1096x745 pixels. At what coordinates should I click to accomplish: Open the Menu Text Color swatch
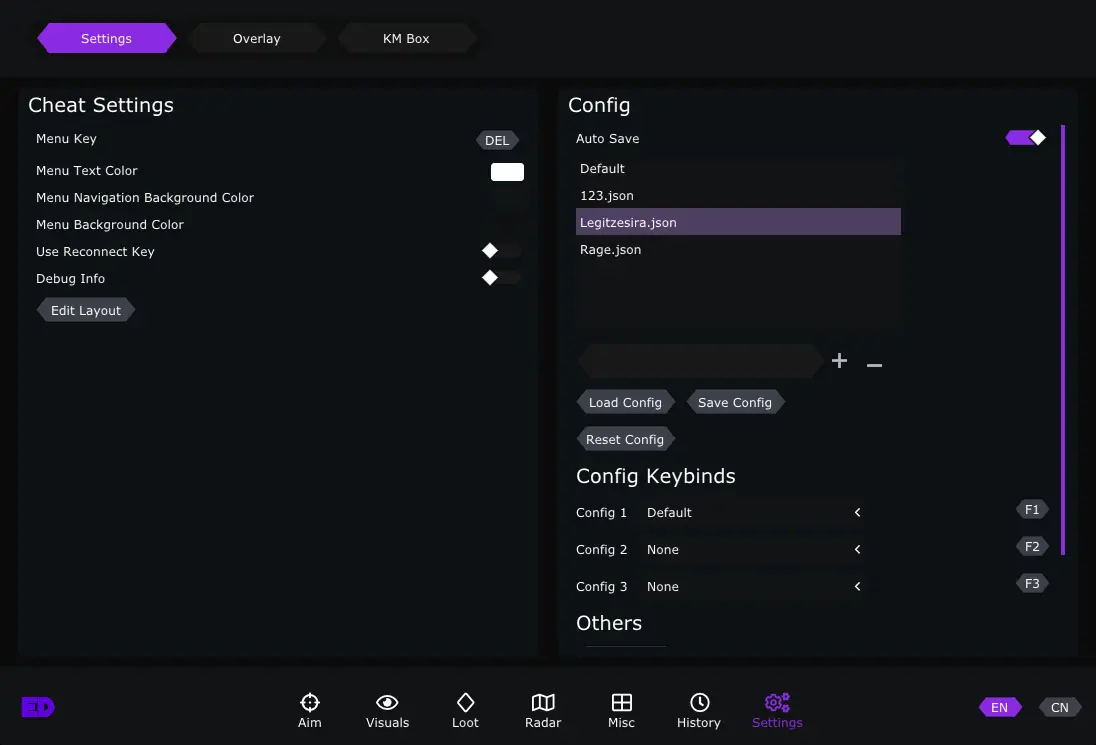[x=507, y=172]
